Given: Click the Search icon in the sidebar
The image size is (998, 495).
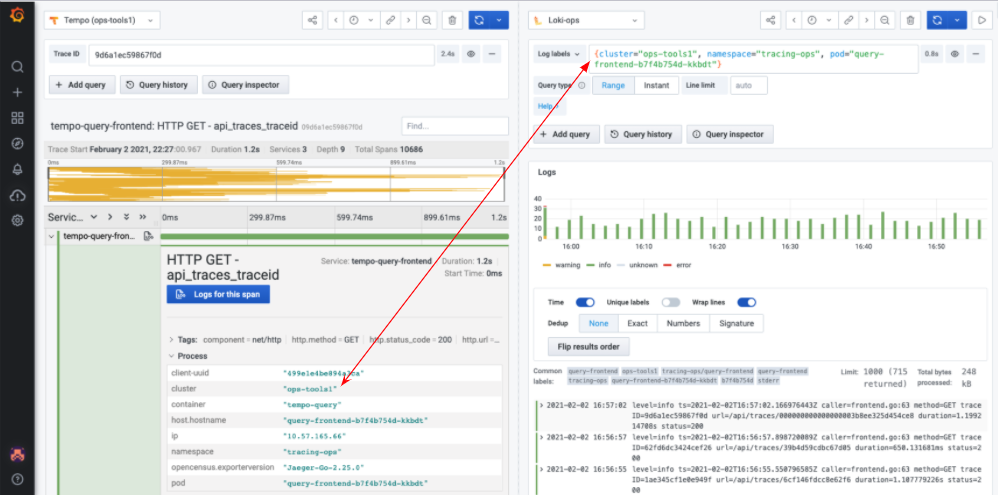Looking at the screenshot, I should 17,67.
